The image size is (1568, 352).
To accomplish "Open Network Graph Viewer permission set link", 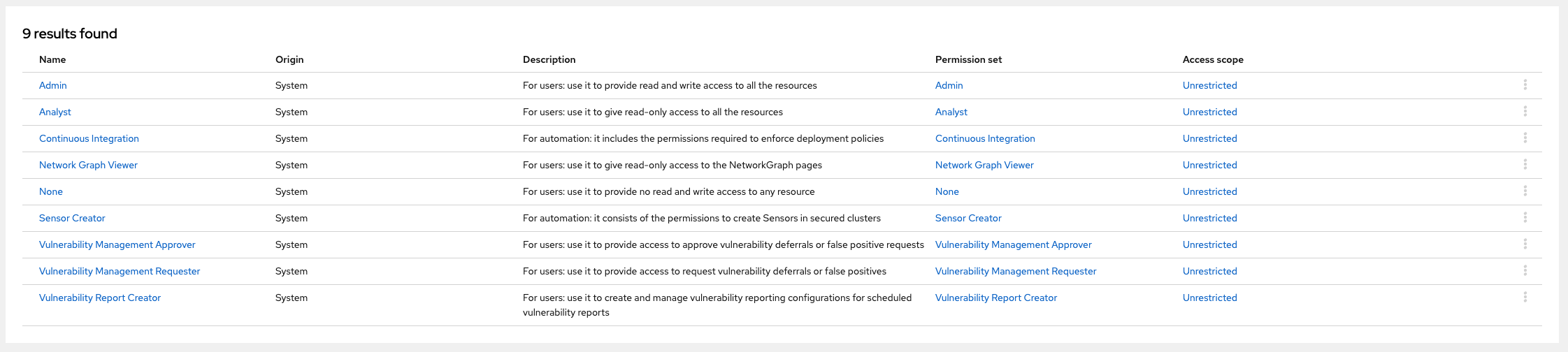I will pyautogui.click(x=984, y=165).
